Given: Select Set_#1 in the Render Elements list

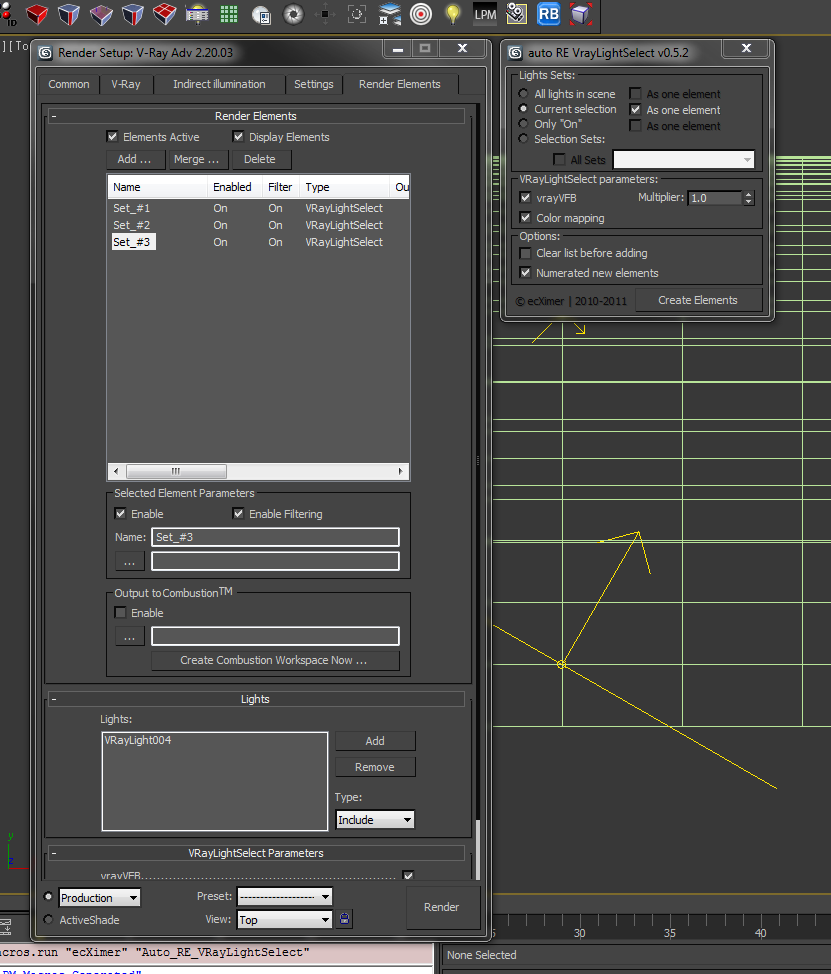Looking at the screenshot, I should 133,208.
